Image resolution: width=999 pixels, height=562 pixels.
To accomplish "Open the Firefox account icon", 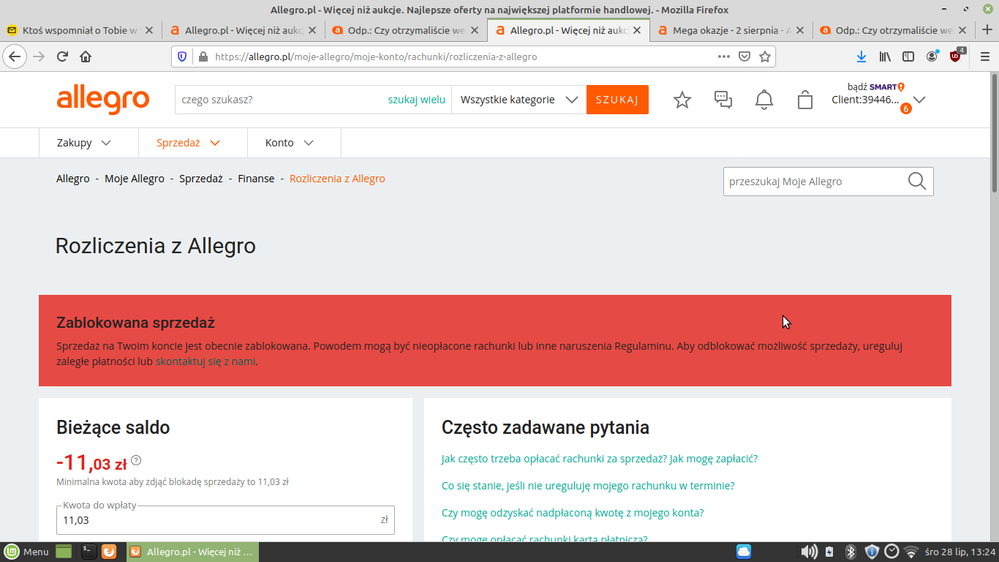I will pos(932,57).
